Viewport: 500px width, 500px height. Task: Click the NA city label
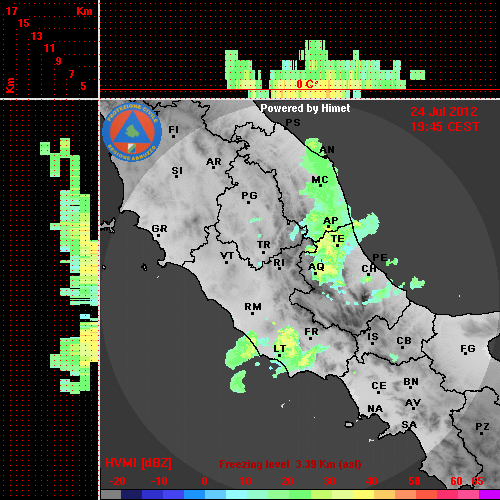point(375,409)
